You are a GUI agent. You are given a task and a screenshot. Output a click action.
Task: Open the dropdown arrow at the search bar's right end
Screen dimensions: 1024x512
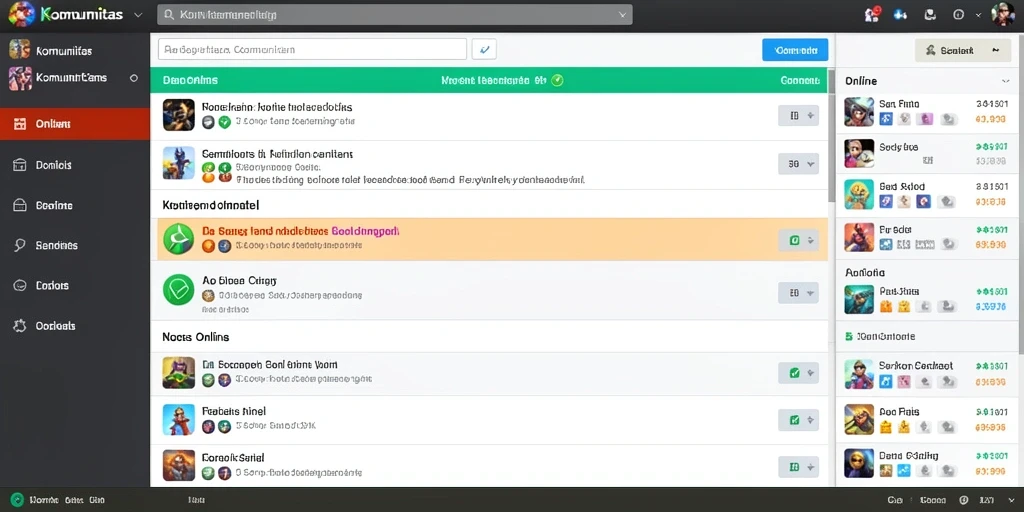coord(622,14)
